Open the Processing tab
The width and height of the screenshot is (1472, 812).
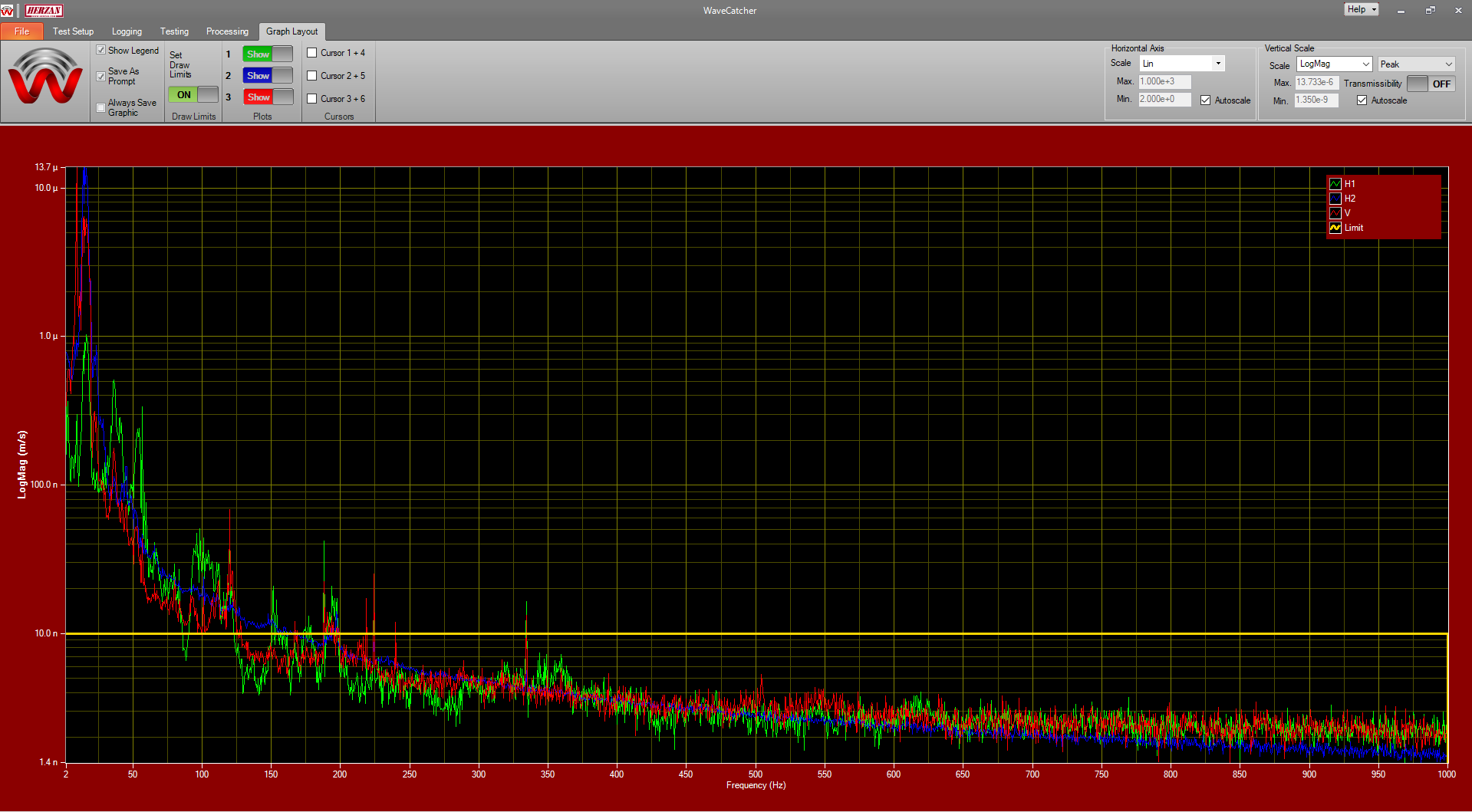coord(227,31)
